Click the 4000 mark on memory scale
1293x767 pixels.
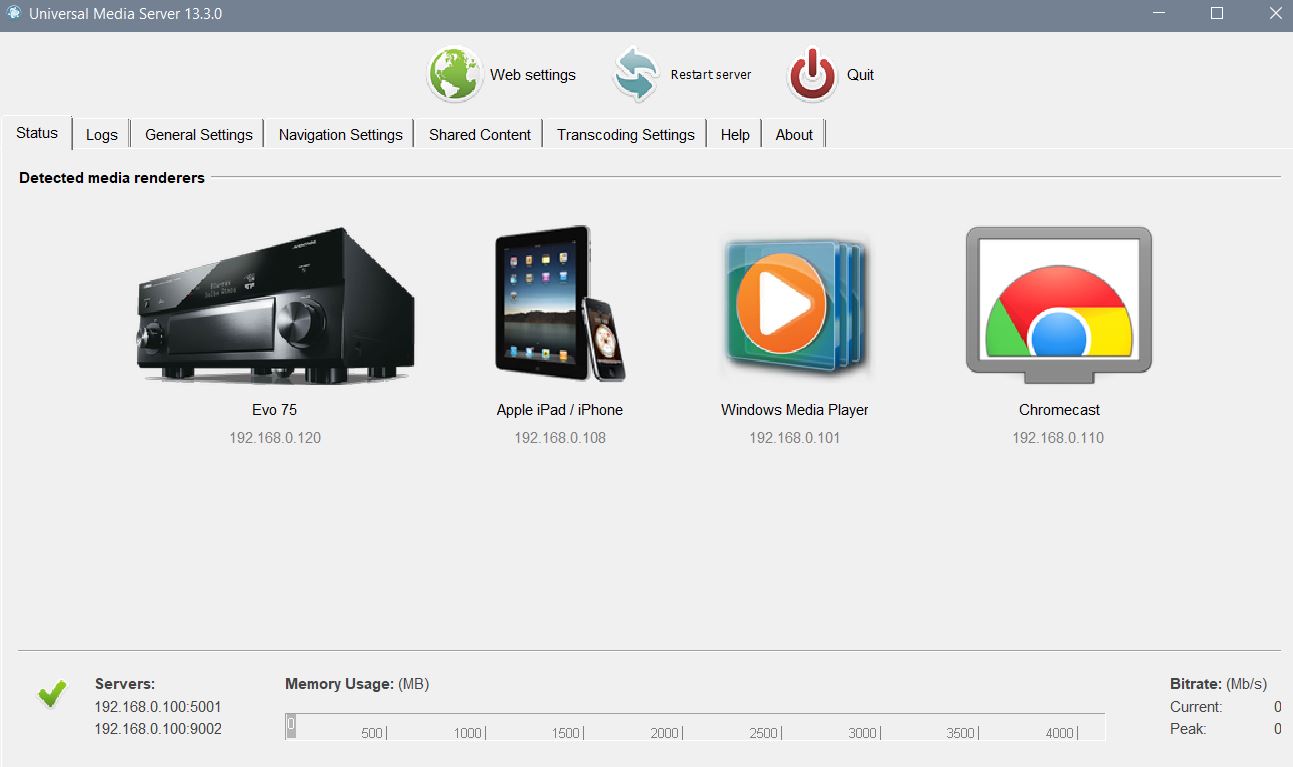click(x=1060, y=733)
